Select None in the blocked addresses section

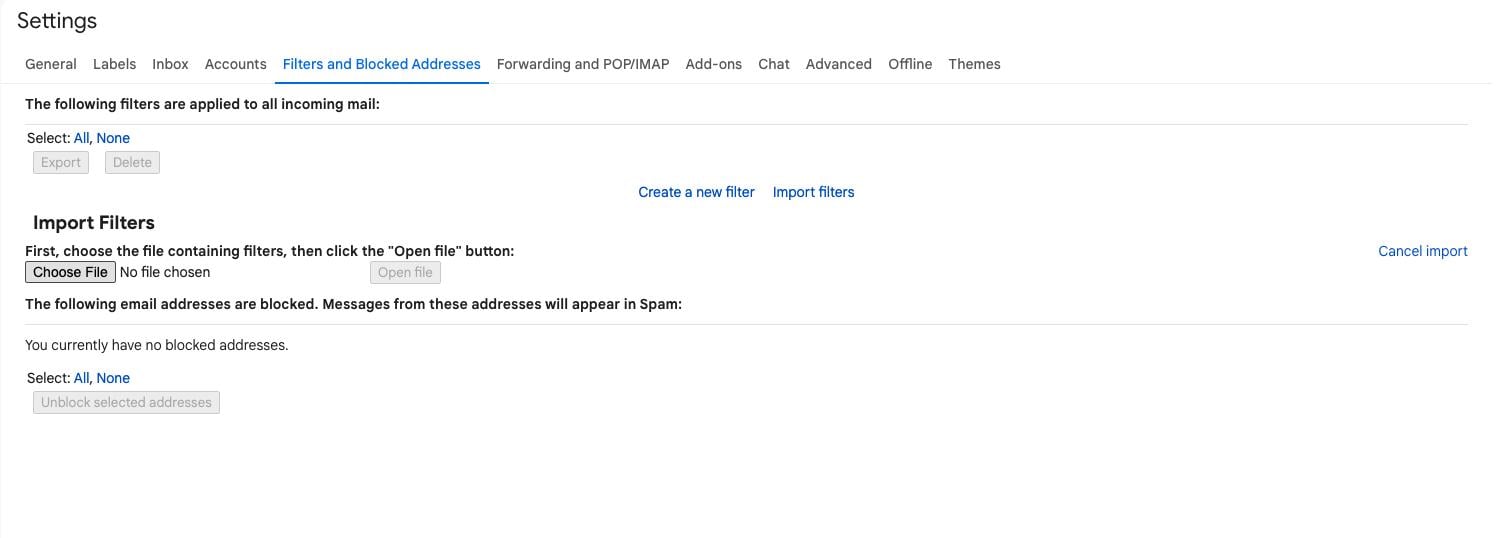113,378
